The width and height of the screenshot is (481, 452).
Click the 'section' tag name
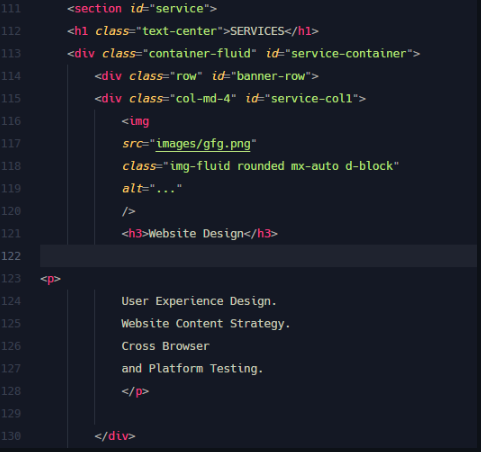98,9
